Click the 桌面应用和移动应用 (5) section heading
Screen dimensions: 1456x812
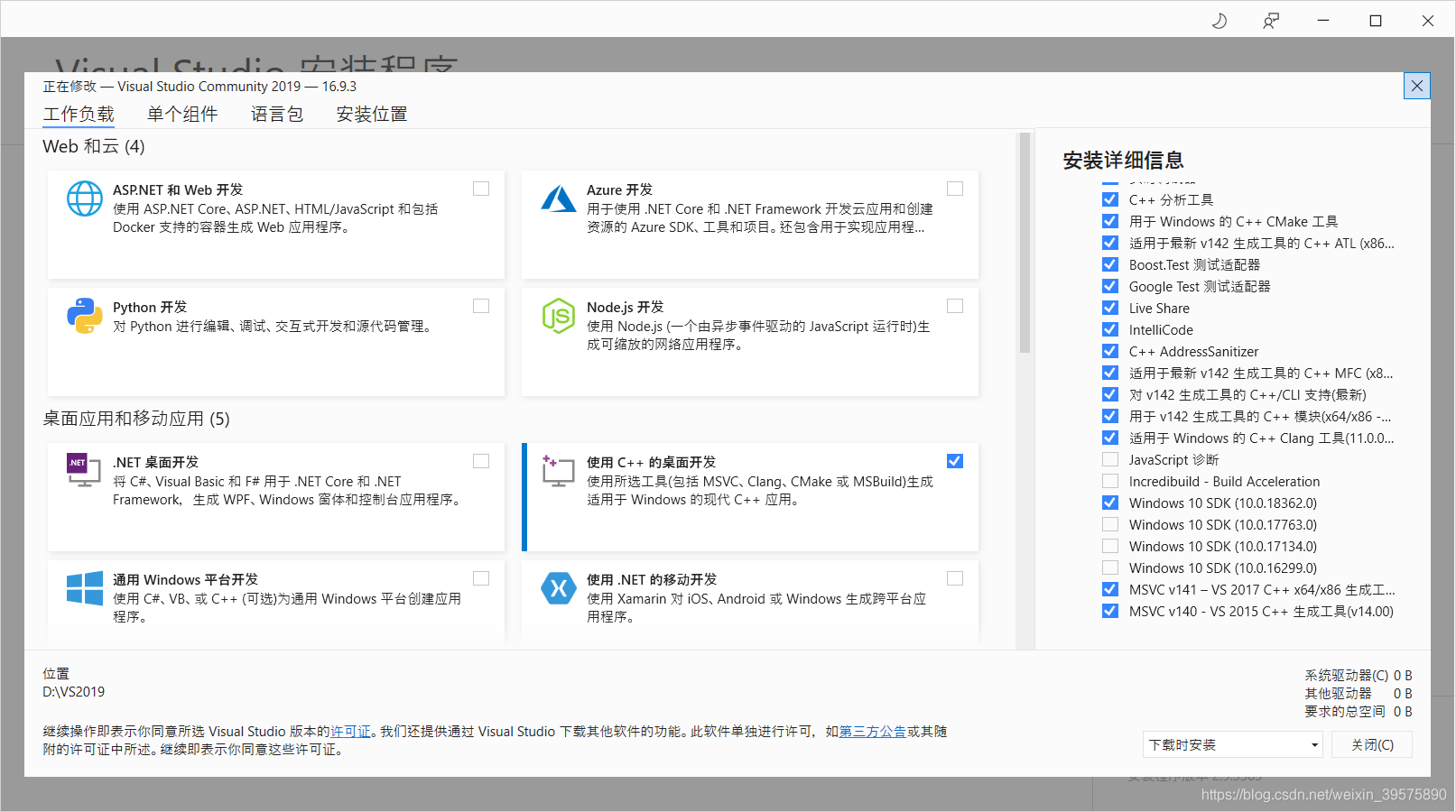click(x=136, y=419)
